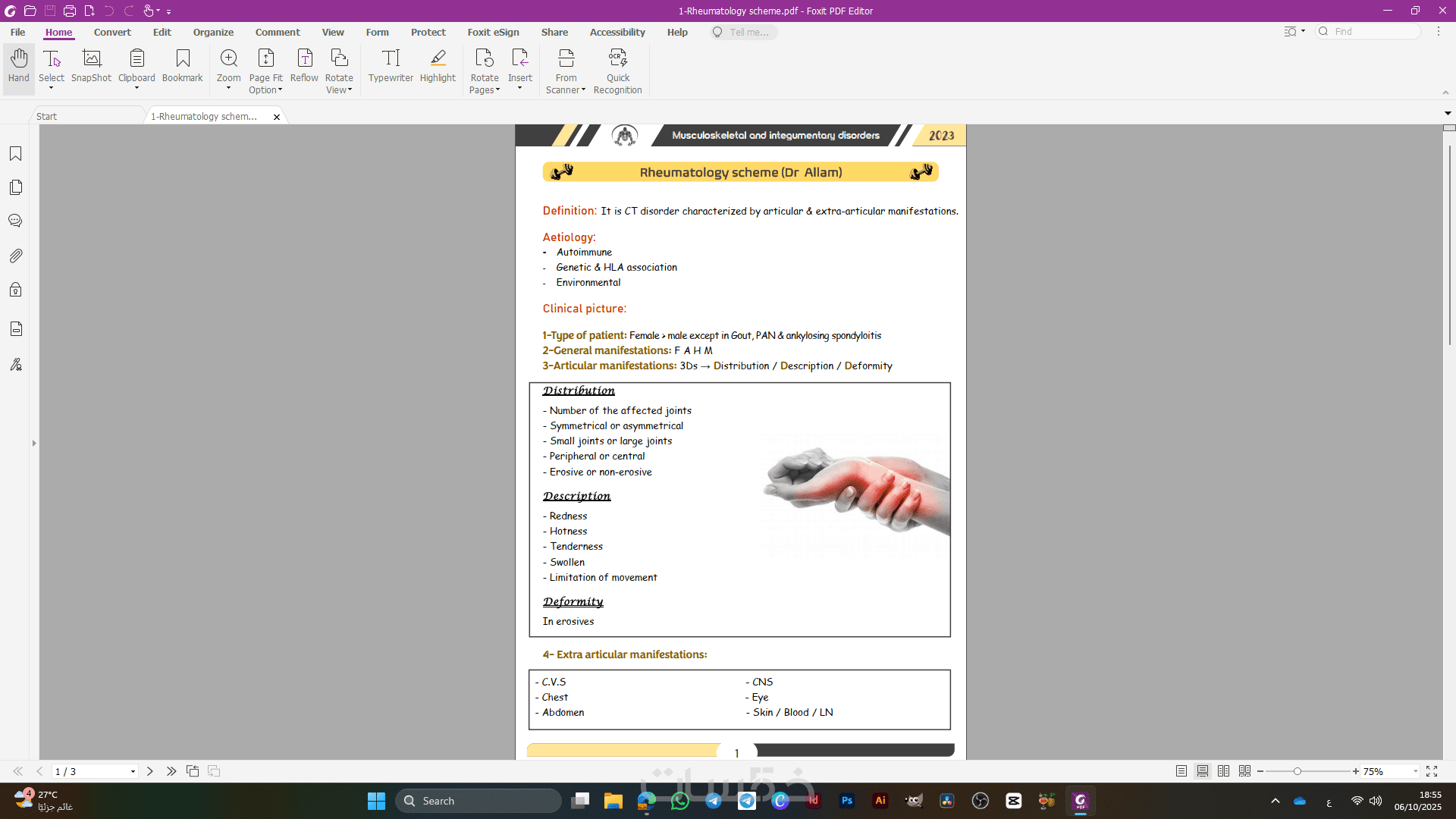This screenshot has width=1456, height=819.
Task: Open the zoom percentage dropdown
Action: coord(1415,771)
